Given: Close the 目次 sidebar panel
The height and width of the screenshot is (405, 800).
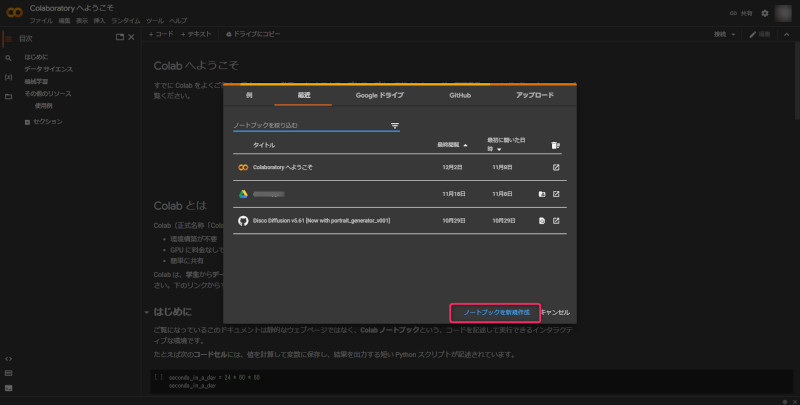Looking at the screenshot, I should (x=131, y=37).
